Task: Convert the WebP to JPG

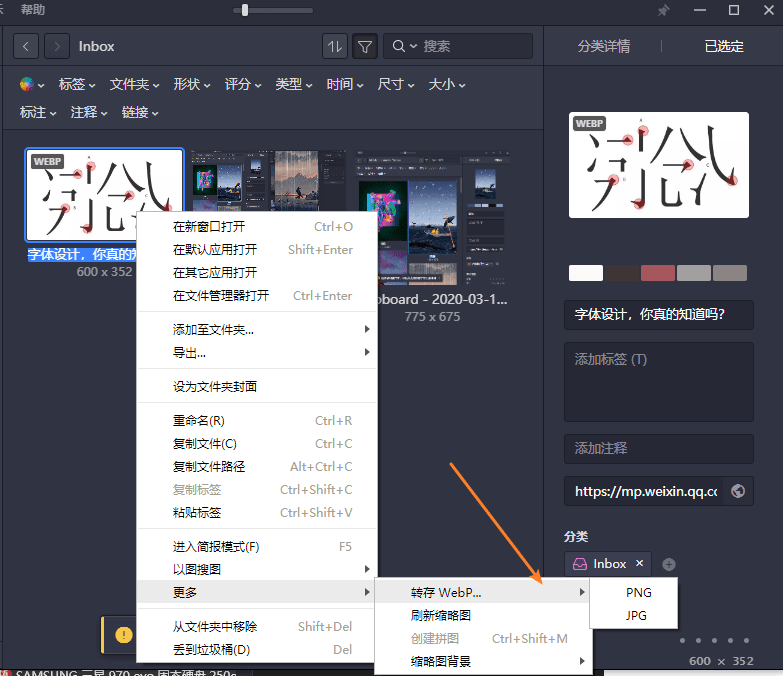Action: (634, 616)
